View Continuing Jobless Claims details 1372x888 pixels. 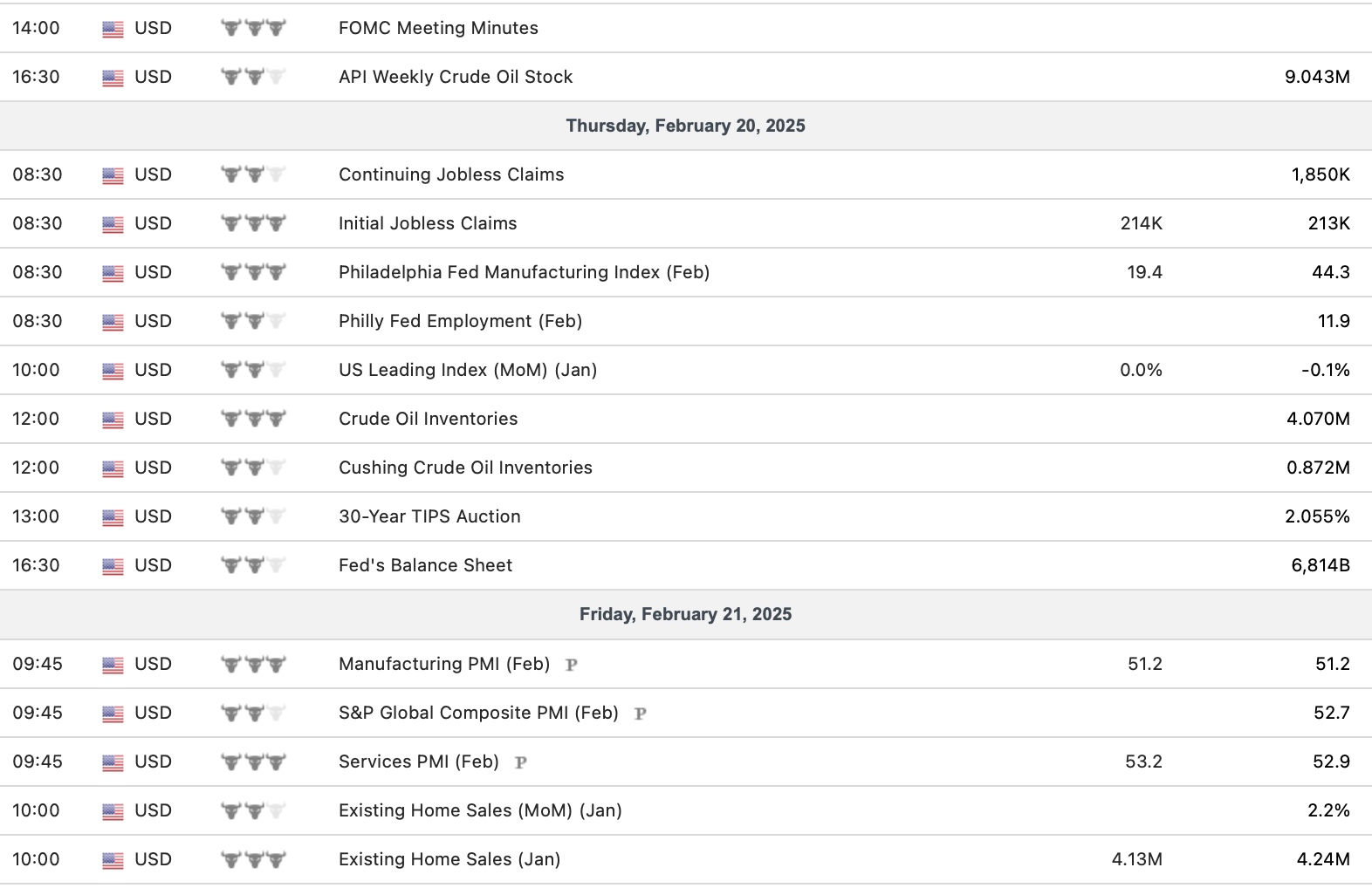(x=451, y=174)
